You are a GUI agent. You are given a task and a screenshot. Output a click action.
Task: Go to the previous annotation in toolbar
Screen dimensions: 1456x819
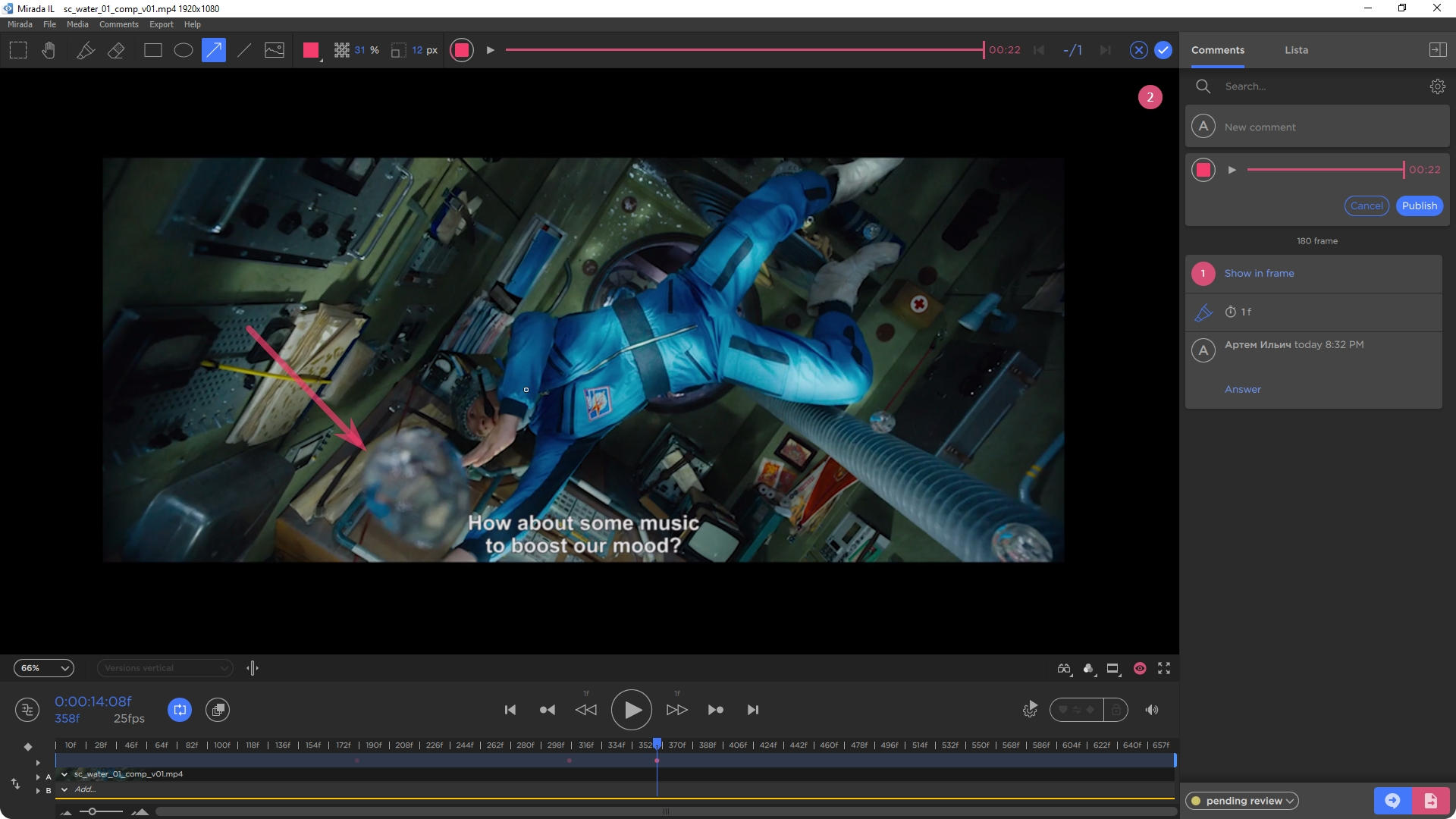[1039, 50]
